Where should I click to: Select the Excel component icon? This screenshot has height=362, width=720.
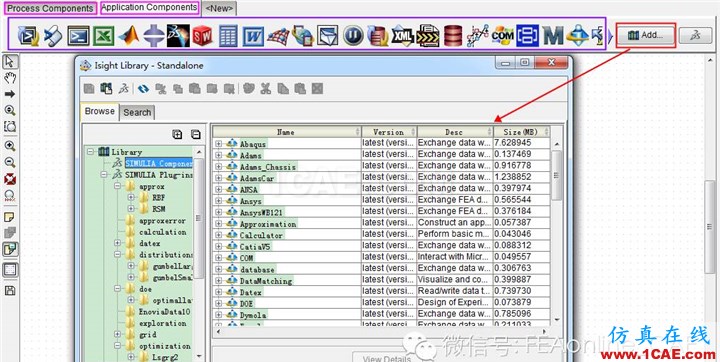103,35
